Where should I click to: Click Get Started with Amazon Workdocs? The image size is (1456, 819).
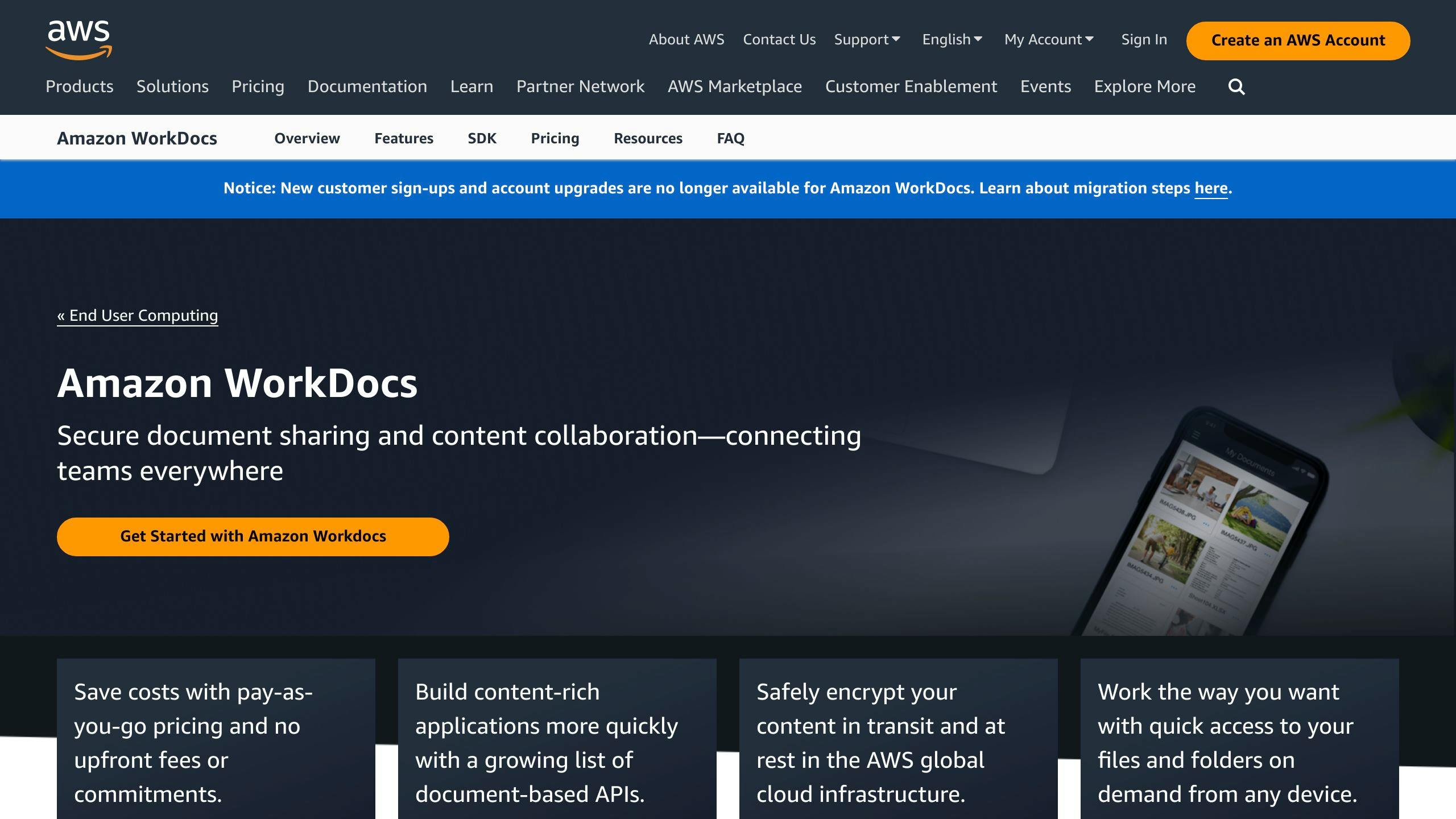click(253, 536)
